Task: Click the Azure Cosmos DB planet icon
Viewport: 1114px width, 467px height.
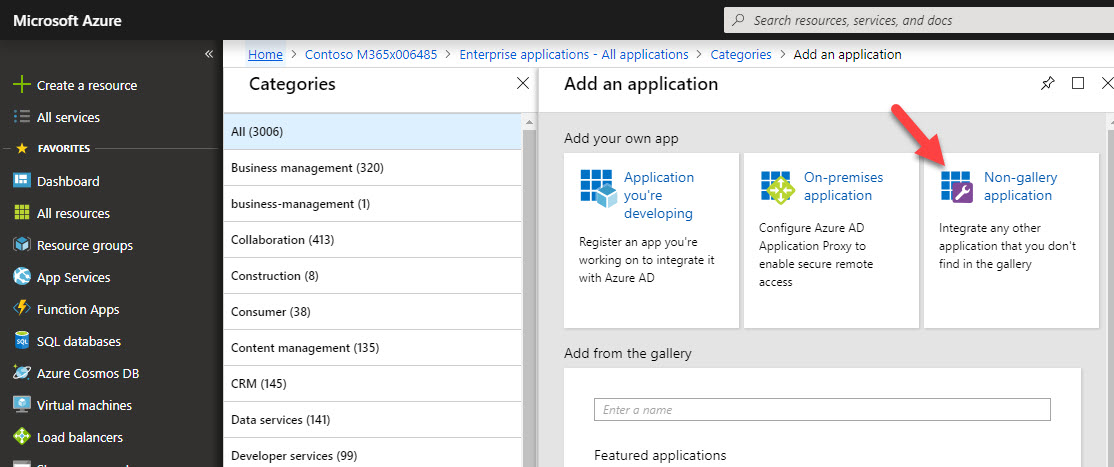Action: [22, 372]
